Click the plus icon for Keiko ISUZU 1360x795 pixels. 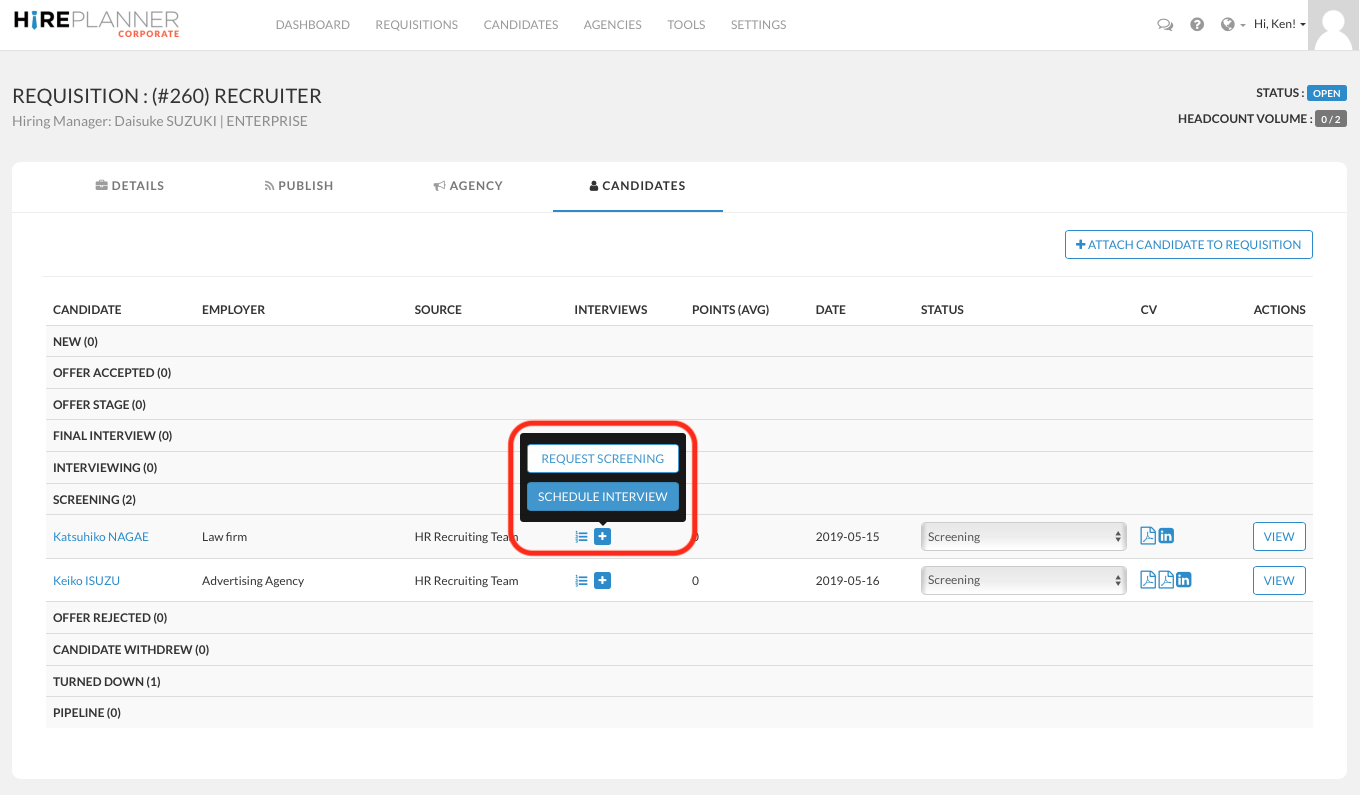coord(602,580)
